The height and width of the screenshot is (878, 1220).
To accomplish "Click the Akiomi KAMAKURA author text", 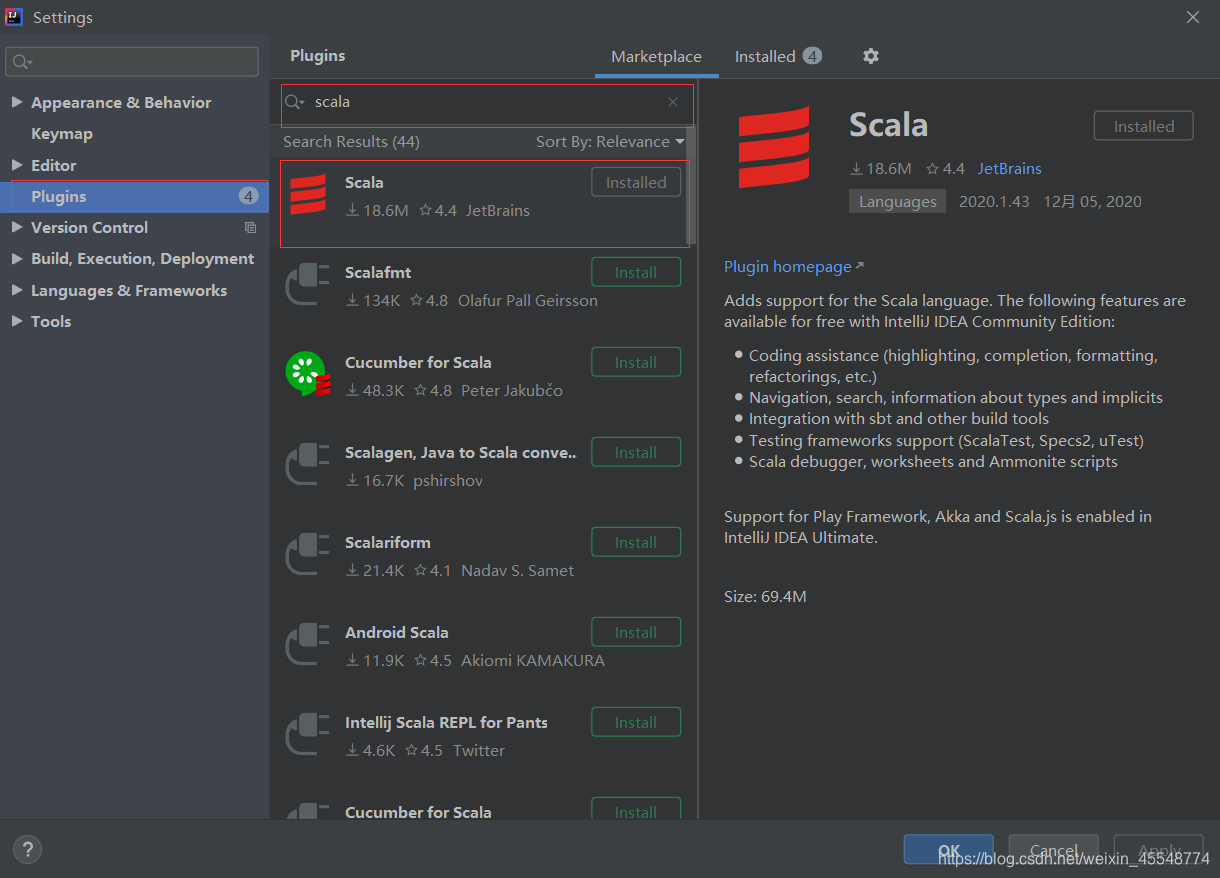I will [x=533, y=661].
